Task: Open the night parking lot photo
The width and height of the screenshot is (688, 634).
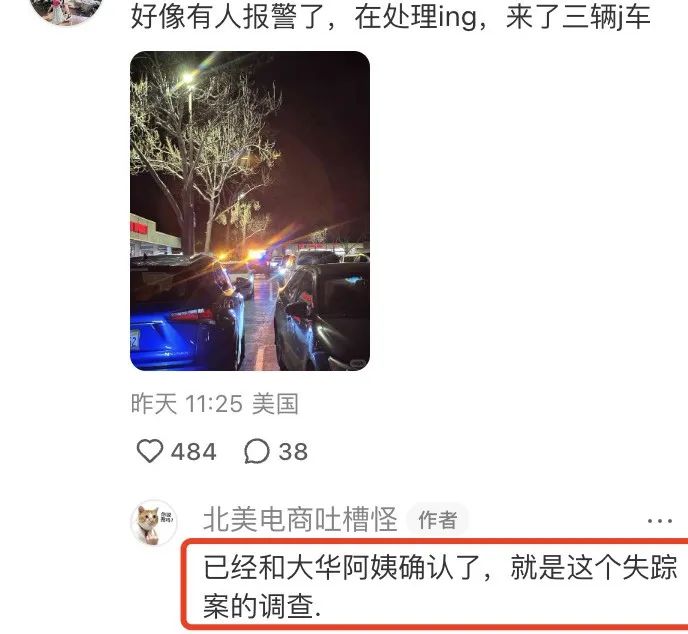Action: 250,211
